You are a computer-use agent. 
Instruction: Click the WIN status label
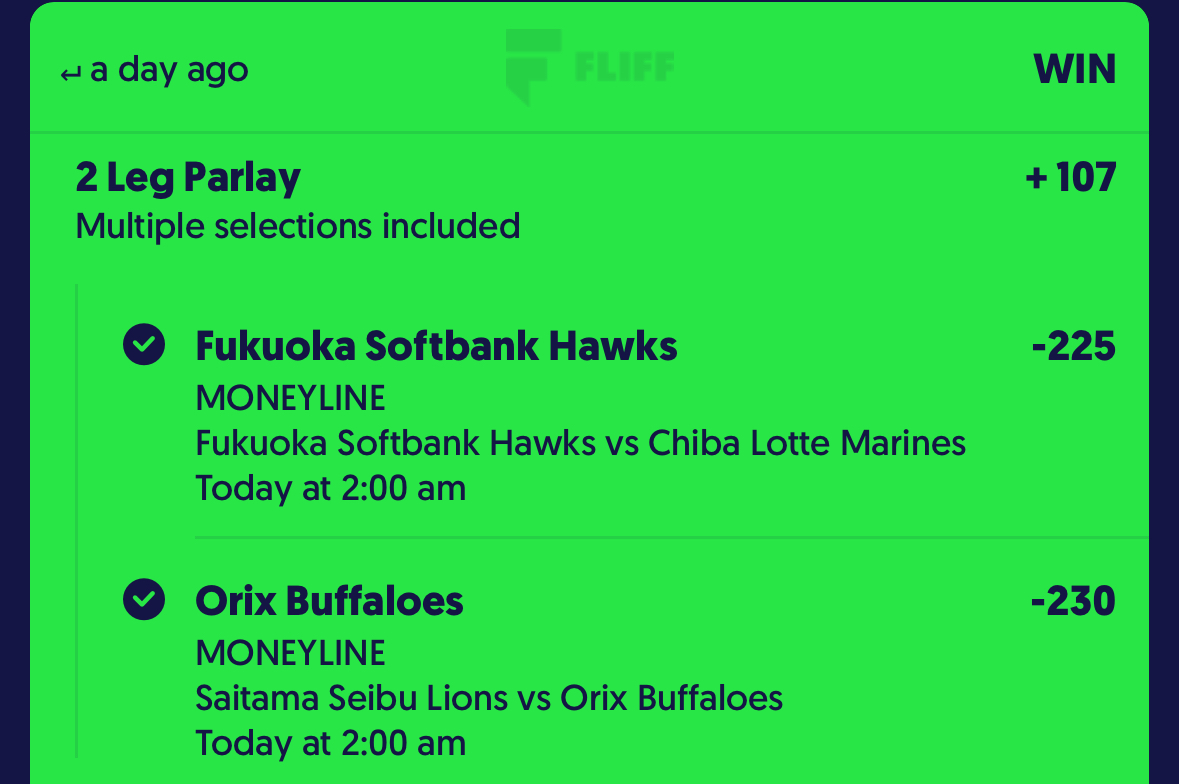click(x=1074, y=70)
